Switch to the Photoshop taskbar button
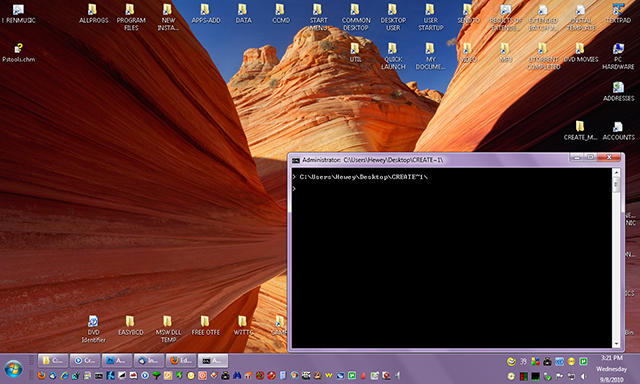 click(117, 361)
